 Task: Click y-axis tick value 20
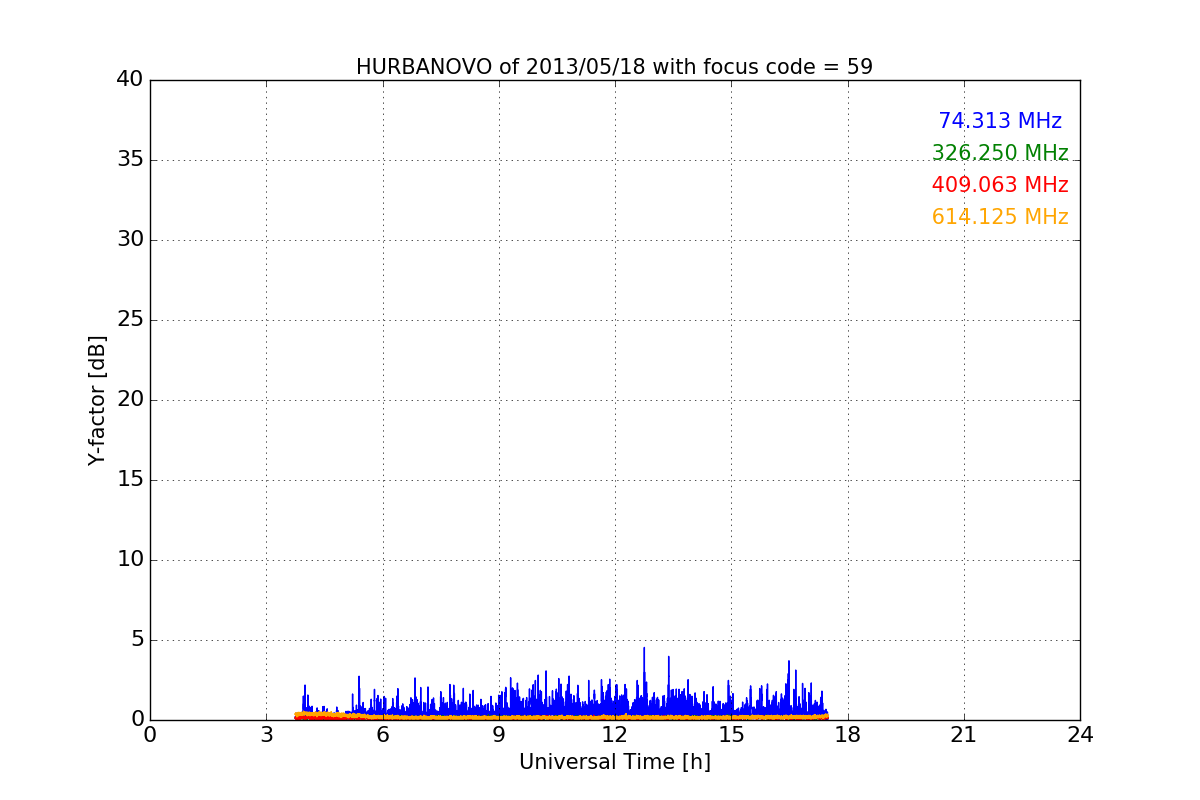pyautogui.click(x=130, y=399)
